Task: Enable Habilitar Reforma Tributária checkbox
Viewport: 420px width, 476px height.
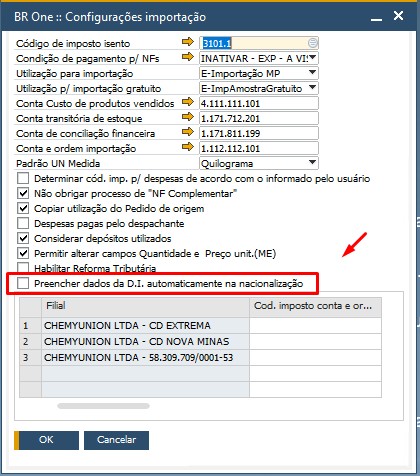Action: coord(23,268)
